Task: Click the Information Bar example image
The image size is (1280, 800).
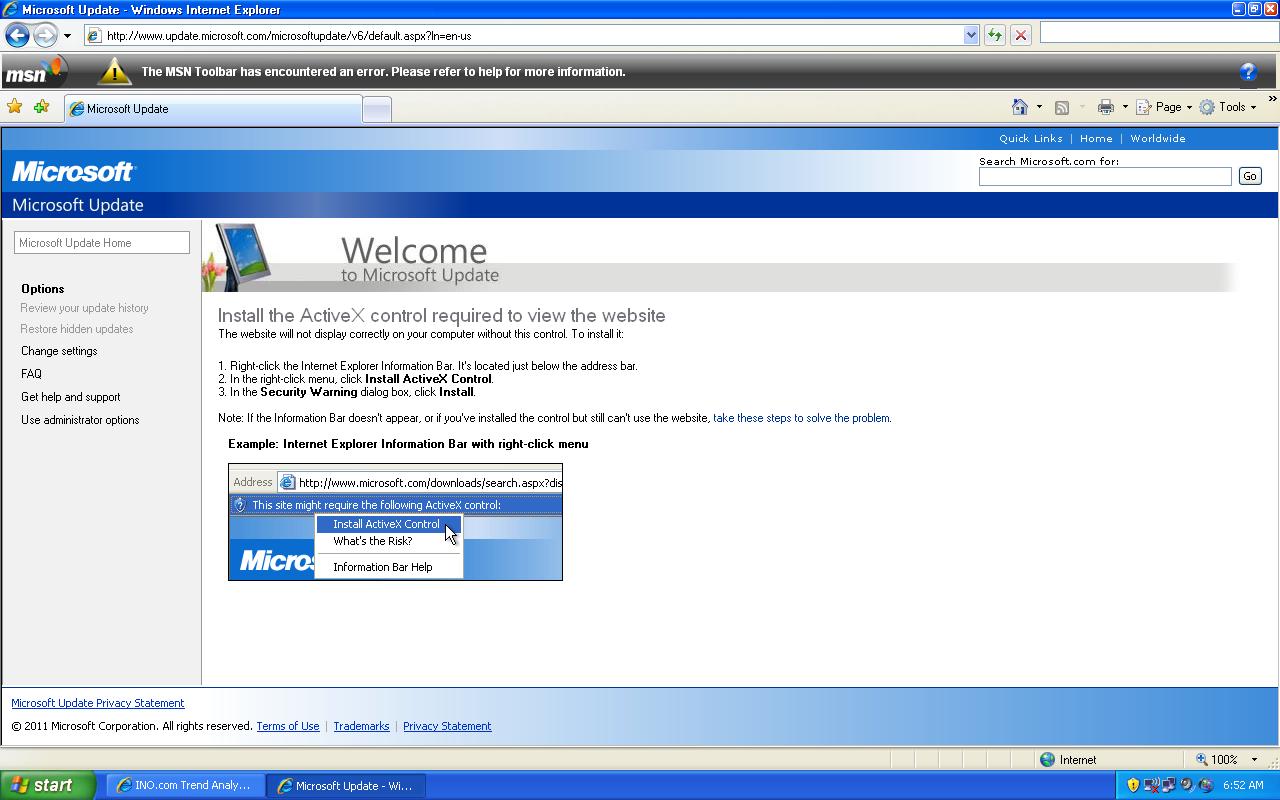Action: [x=395, y=522]
